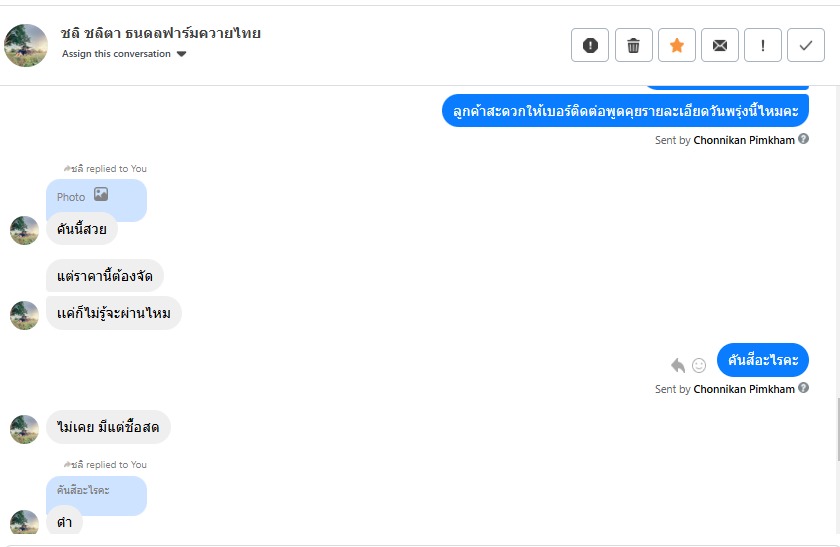Click help icon next to lower Chonnikan Pimkham
Screen dimensions: 840x547
(804, 388)
